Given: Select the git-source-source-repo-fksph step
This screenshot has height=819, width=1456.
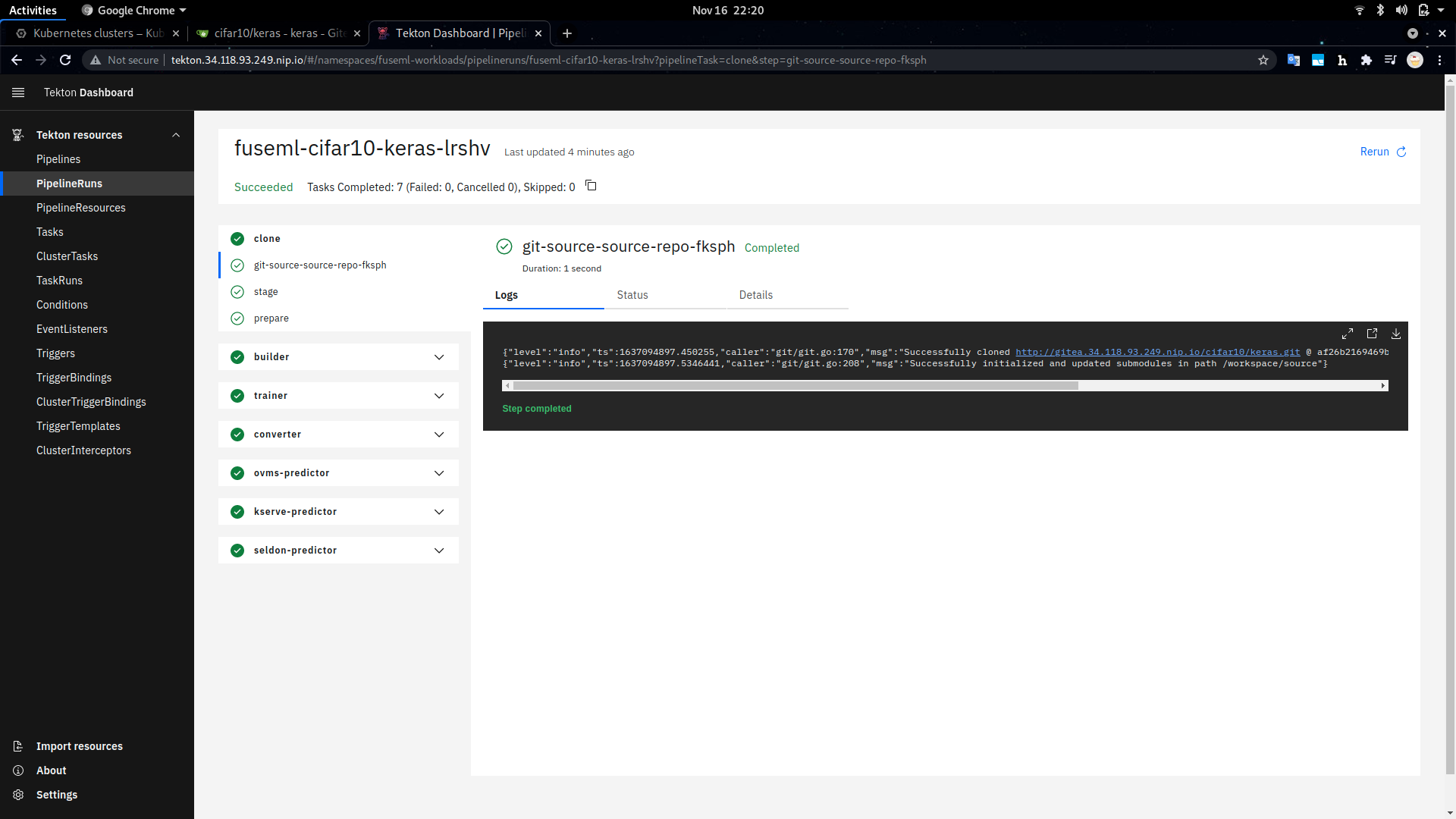Looking at the screenshot, I should (319, 265).
